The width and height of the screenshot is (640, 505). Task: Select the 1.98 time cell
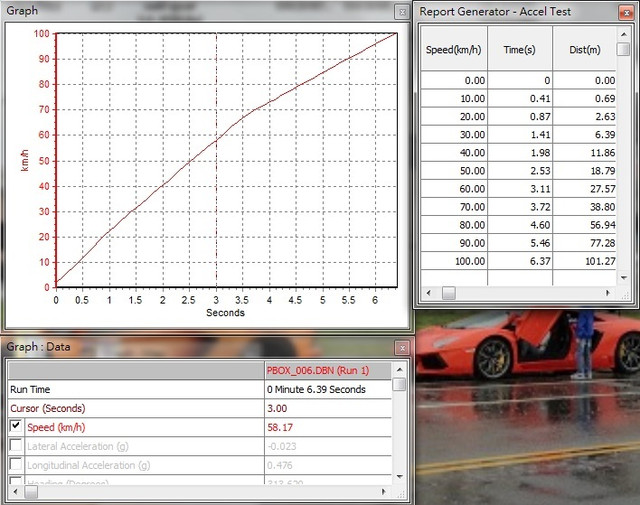pyautogui.click(x=520, y=153)
